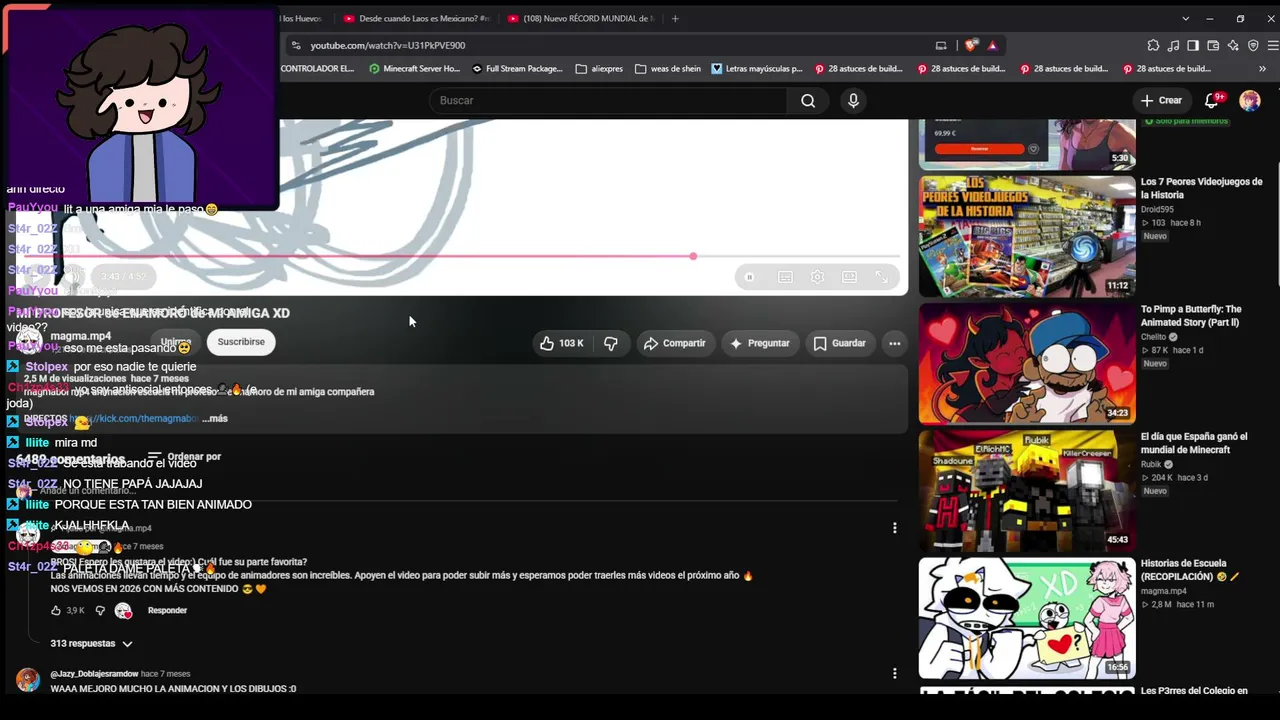Screen dimensions: 1280x720
Task: Click the YouTube search magnifier button
Action: pos(808,100)
